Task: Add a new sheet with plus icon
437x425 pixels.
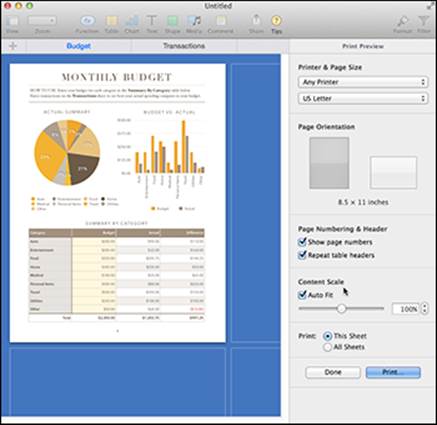Action: tap(13, 46)
